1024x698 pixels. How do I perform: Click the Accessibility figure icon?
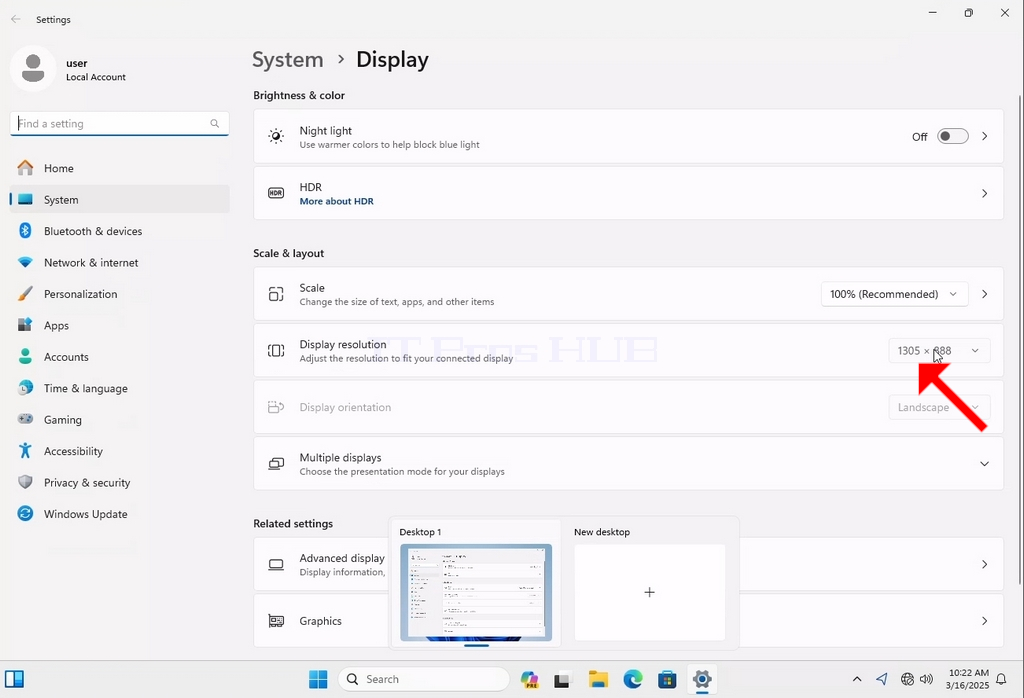pyautogui.click(x=25, y=451)
